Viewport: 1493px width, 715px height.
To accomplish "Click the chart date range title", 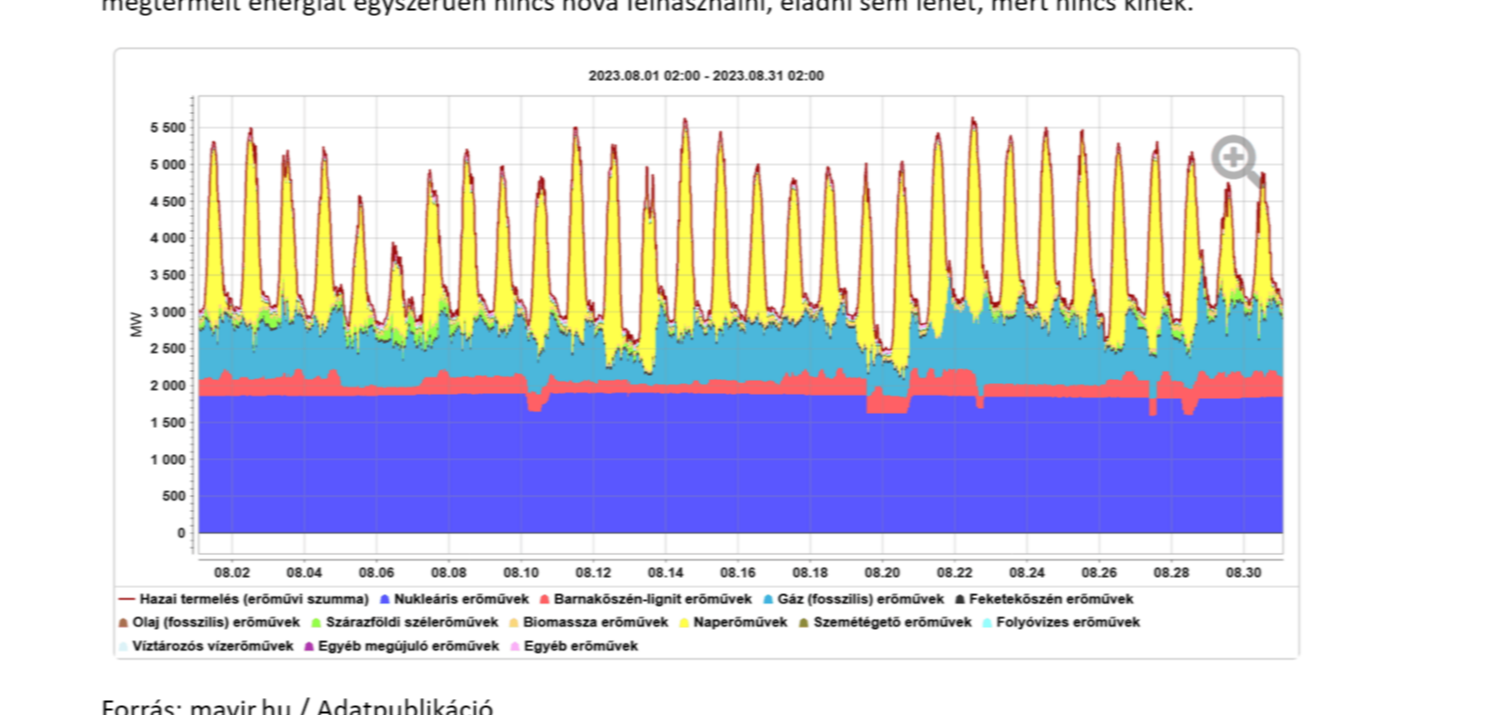I will [x=706, y=76].
